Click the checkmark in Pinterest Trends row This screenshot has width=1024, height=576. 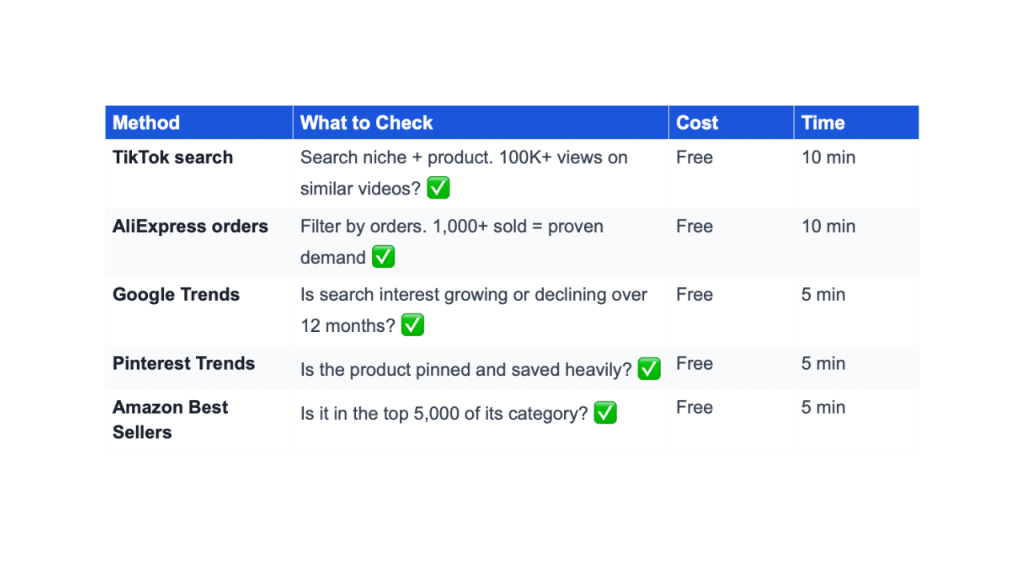coord(649,369)
